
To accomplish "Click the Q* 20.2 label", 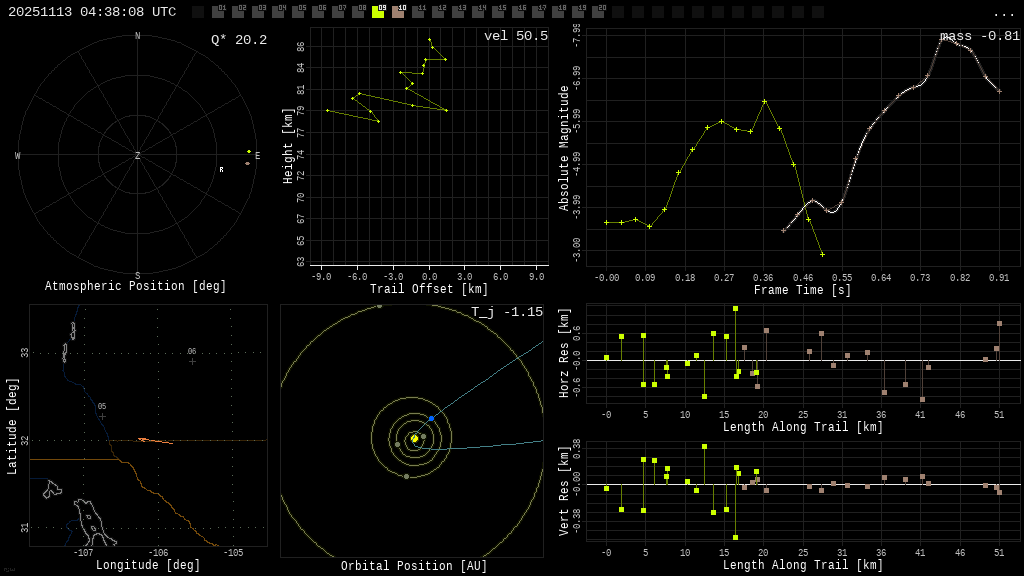I will point(239,40).
